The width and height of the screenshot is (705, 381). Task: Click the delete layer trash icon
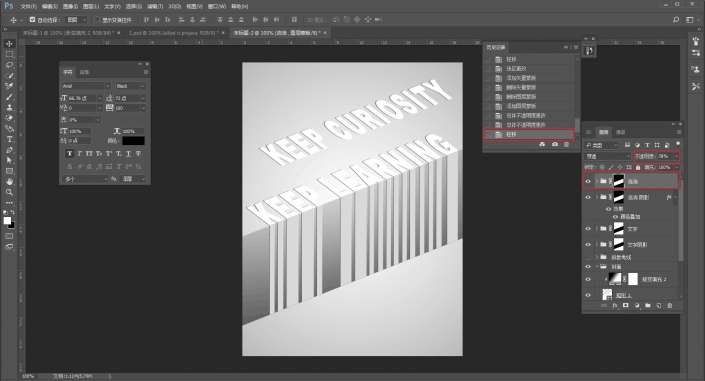point(669,305)
